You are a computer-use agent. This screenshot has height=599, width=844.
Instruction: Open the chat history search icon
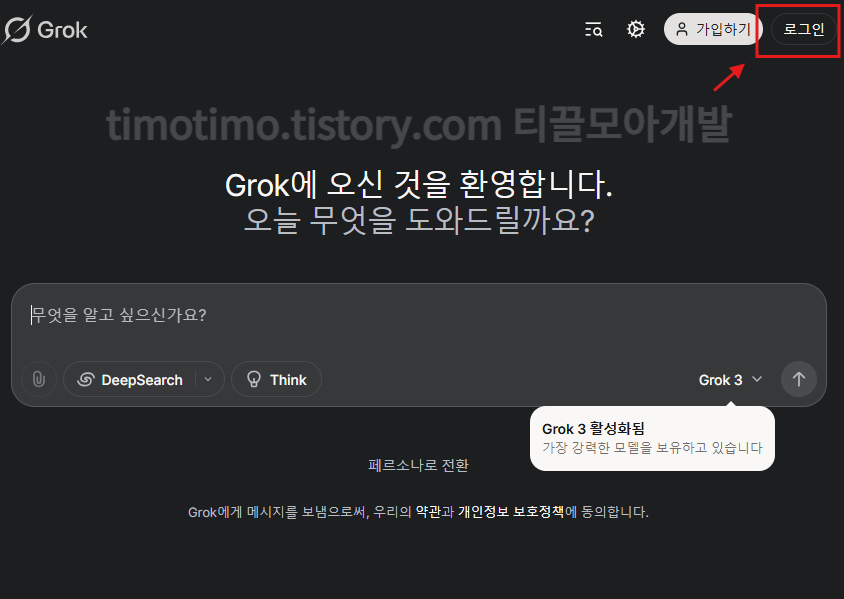pyautogui.click(x=594, y=29)
